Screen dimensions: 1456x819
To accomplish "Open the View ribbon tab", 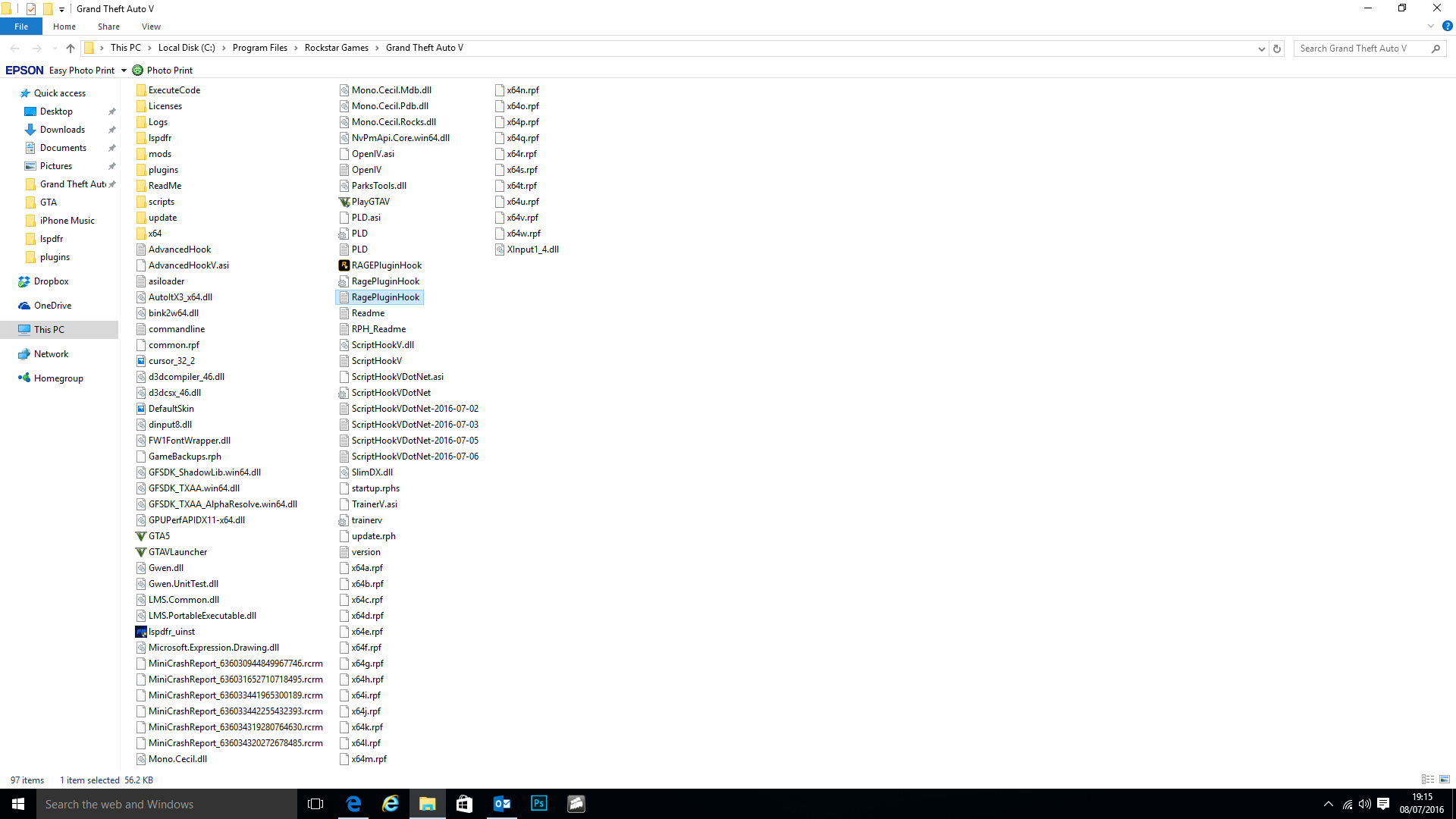I will click(x=151, y=27).
